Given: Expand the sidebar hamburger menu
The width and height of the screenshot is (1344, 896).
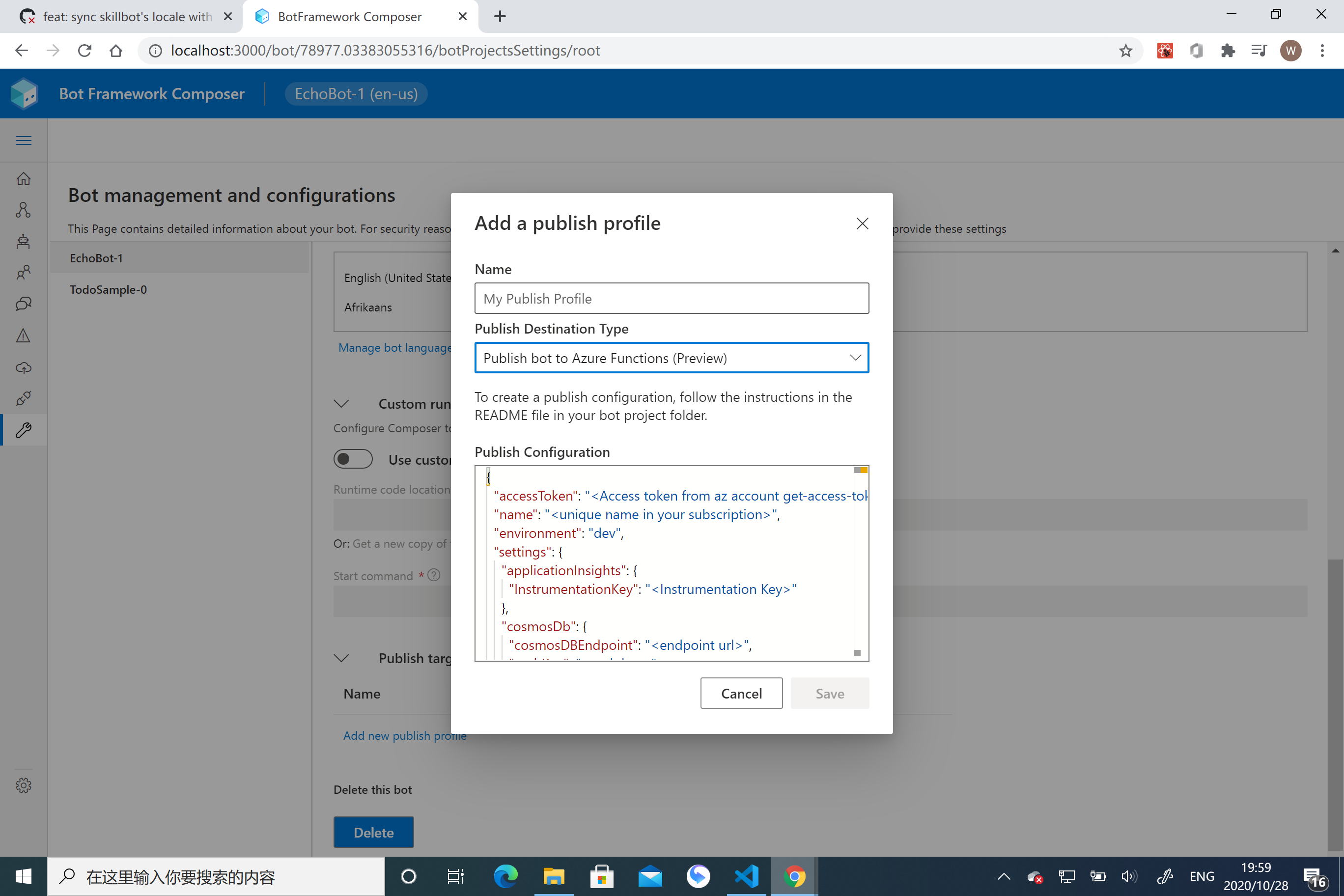Looking at the screenshot, I should [24, 140].
